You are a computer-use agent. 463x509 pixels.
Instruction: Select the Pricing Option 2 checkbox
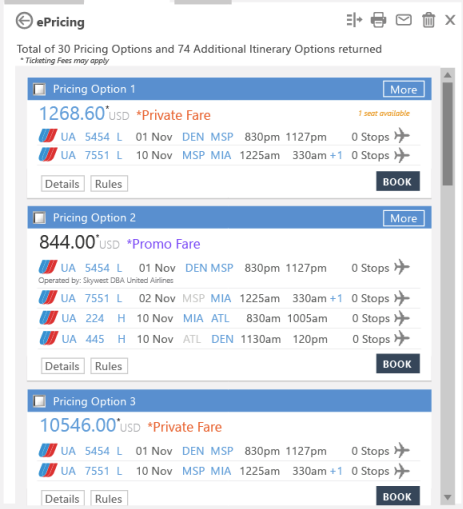click(39, 218)
